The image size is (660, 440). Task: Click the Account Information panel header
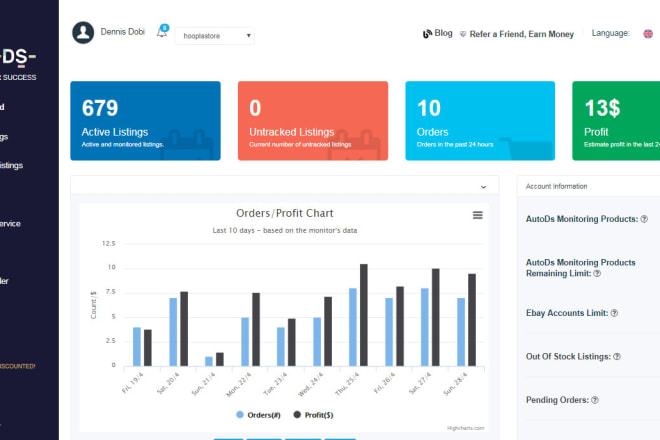(556, 186)
